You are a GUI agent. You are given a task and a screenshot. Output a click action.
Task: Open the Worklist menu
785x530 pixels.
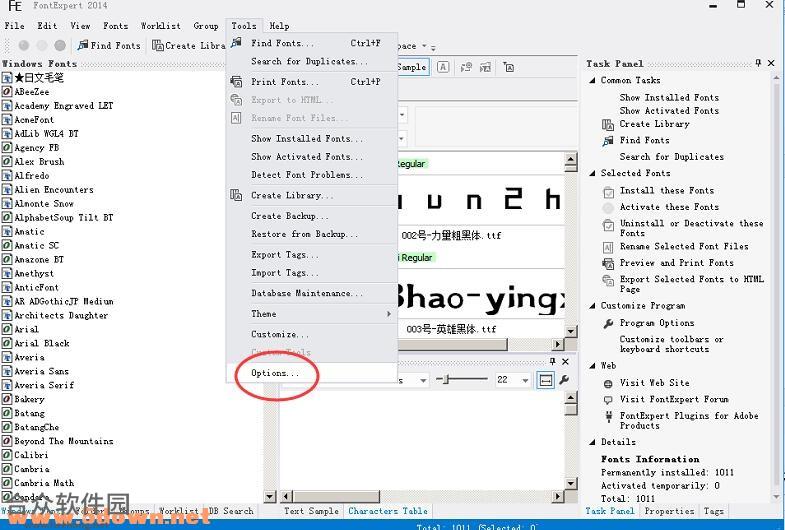coord(160,26)
